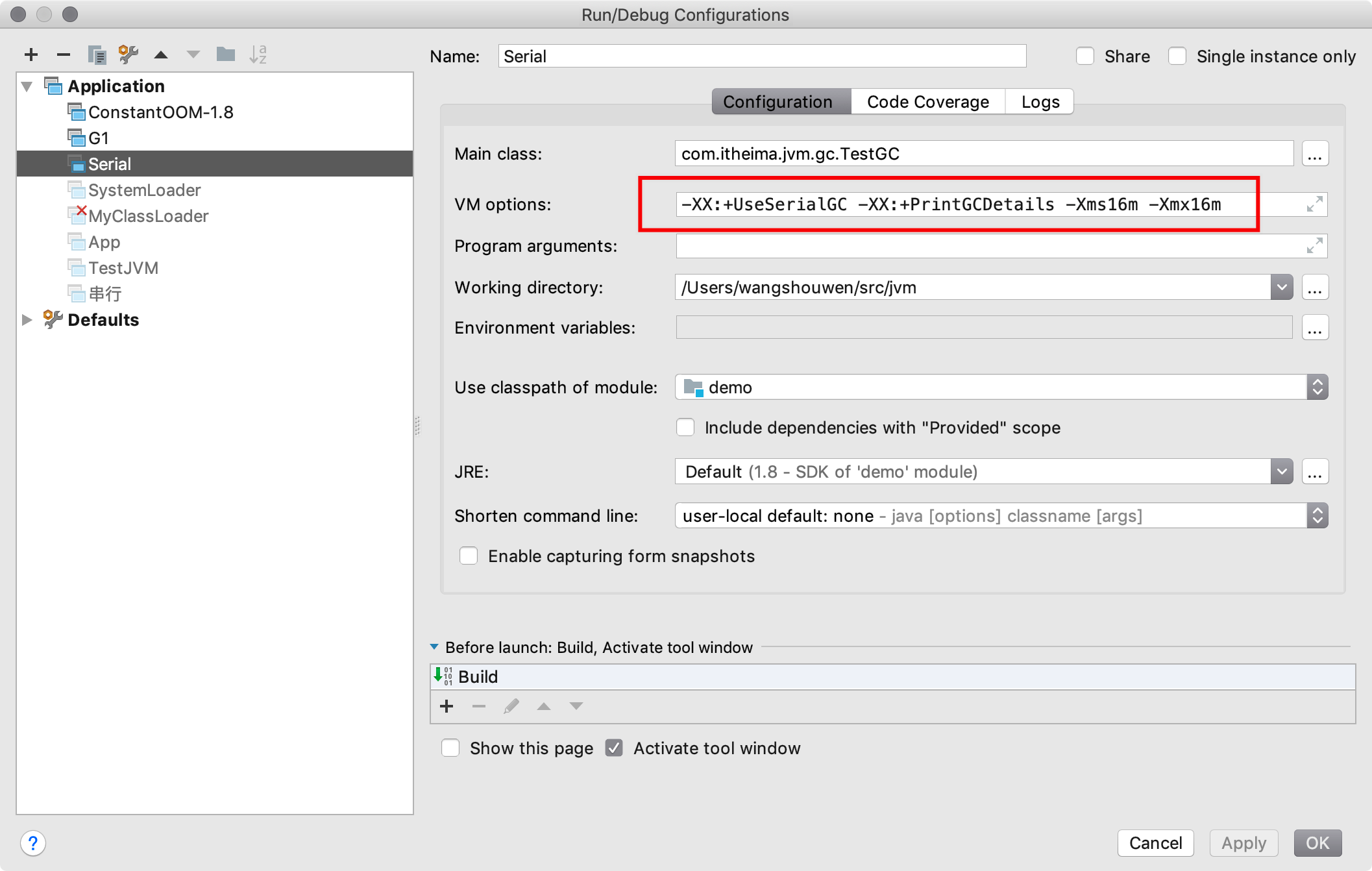This screenshot has height=871, width=1372.
Task: Open the Logs tab
Action: pos(1040,102)
